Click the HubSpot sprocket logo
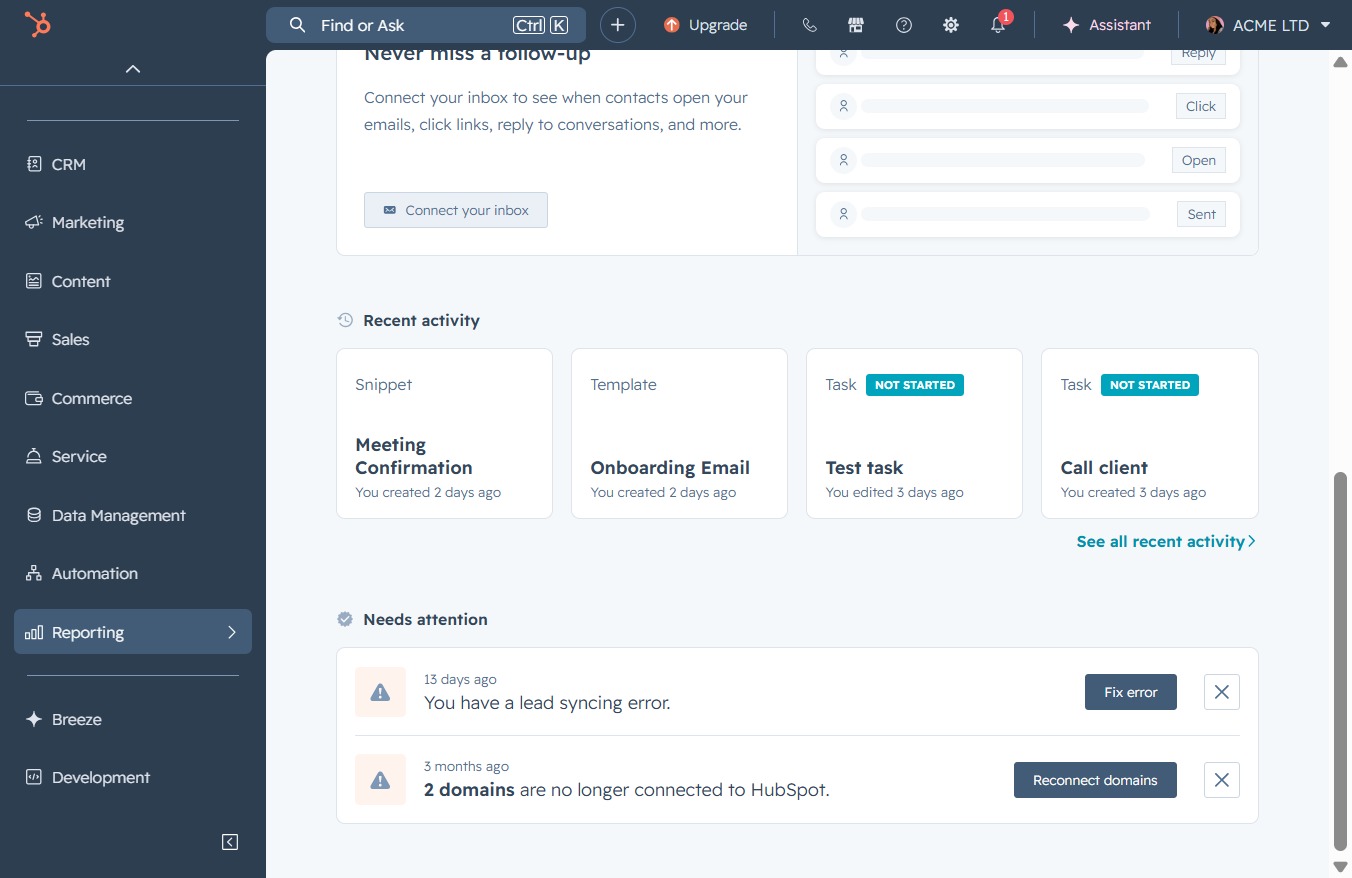1352x878 pixels. 37,25
